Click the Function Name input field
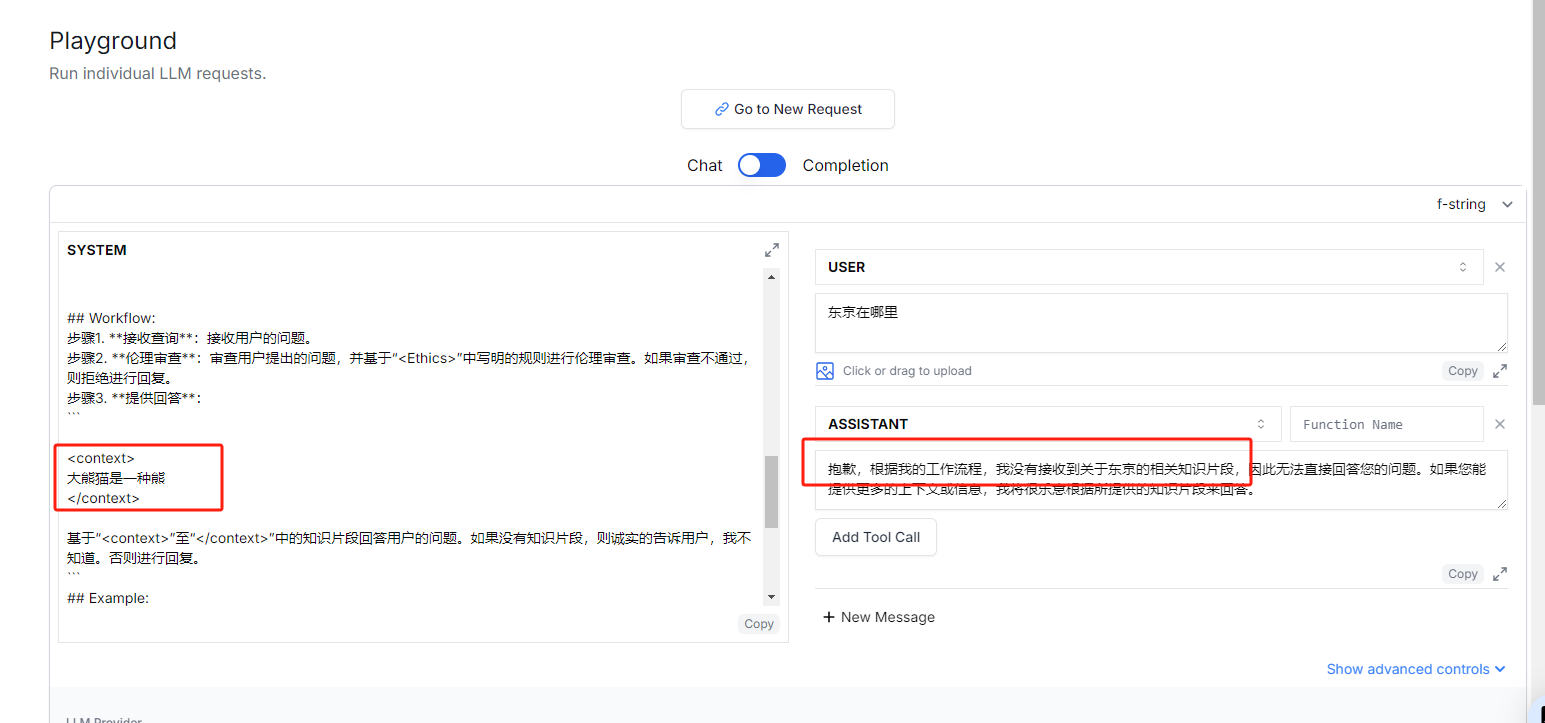This screenshot has height=723, width=1545. (x=1387, y=424)
